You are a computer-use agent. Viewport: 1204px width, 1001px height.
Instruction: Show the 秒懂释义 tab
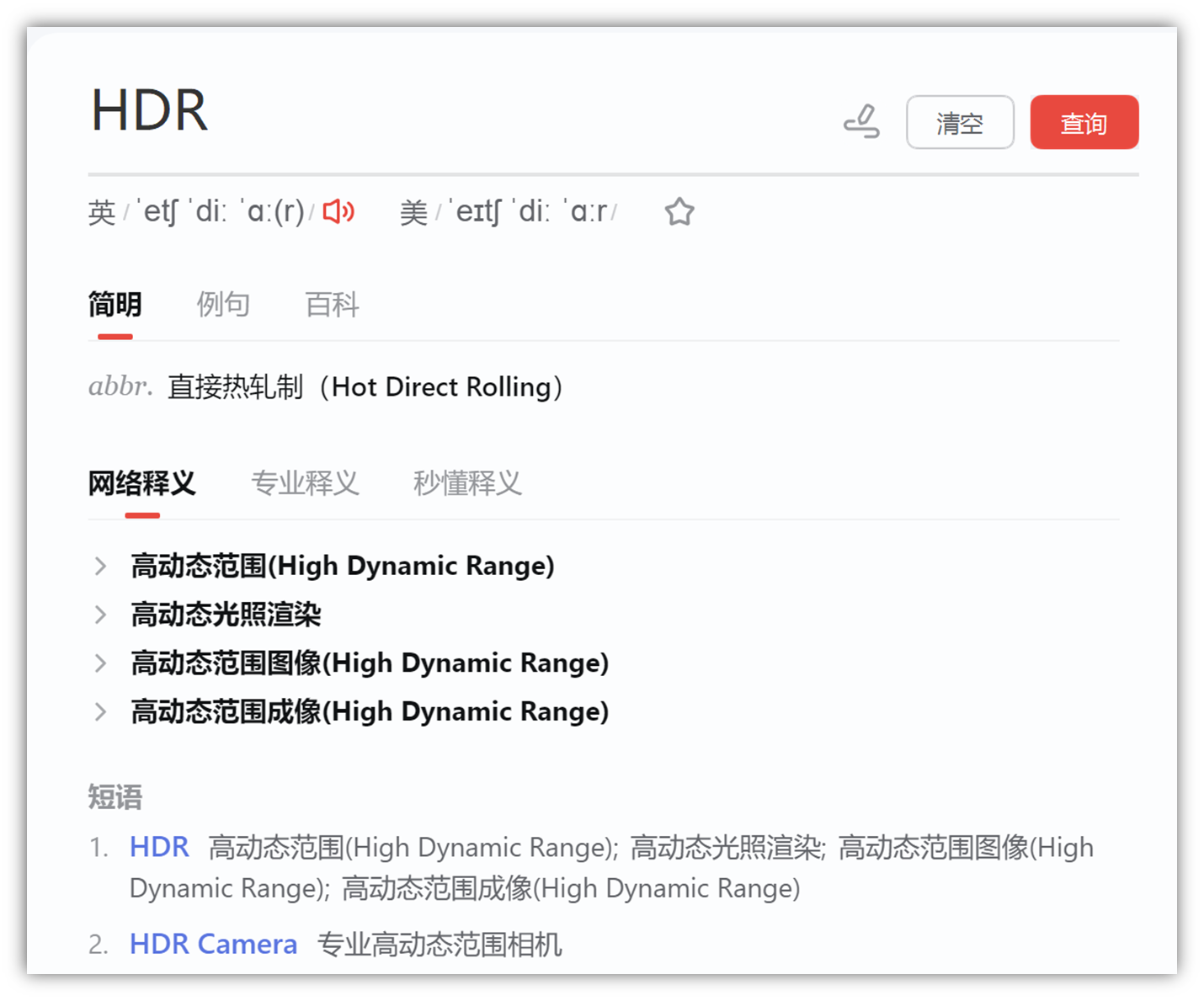467,483
